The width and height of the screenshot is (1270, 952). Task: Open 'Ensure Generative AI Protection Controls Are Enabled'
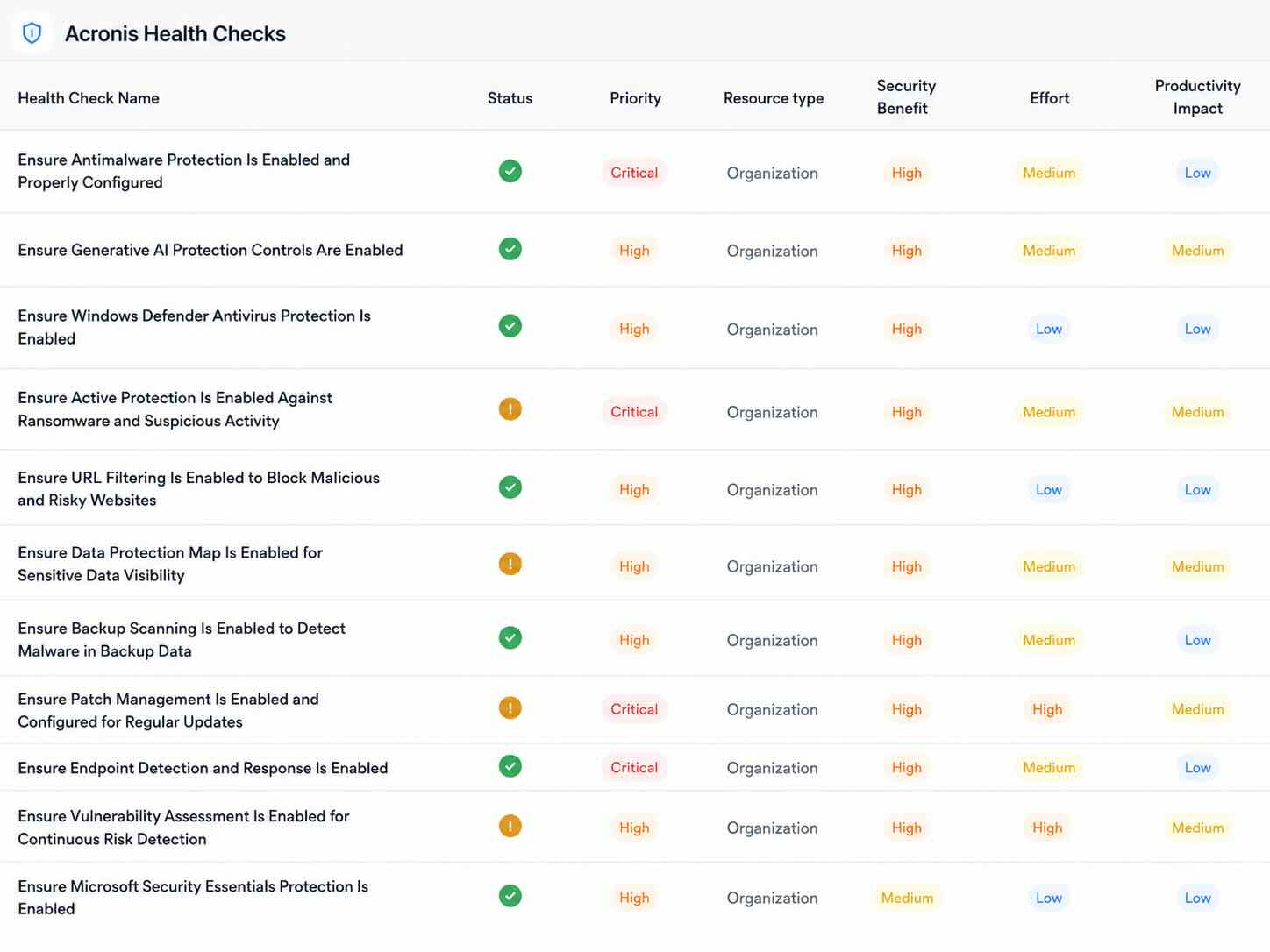pos(210,250)
